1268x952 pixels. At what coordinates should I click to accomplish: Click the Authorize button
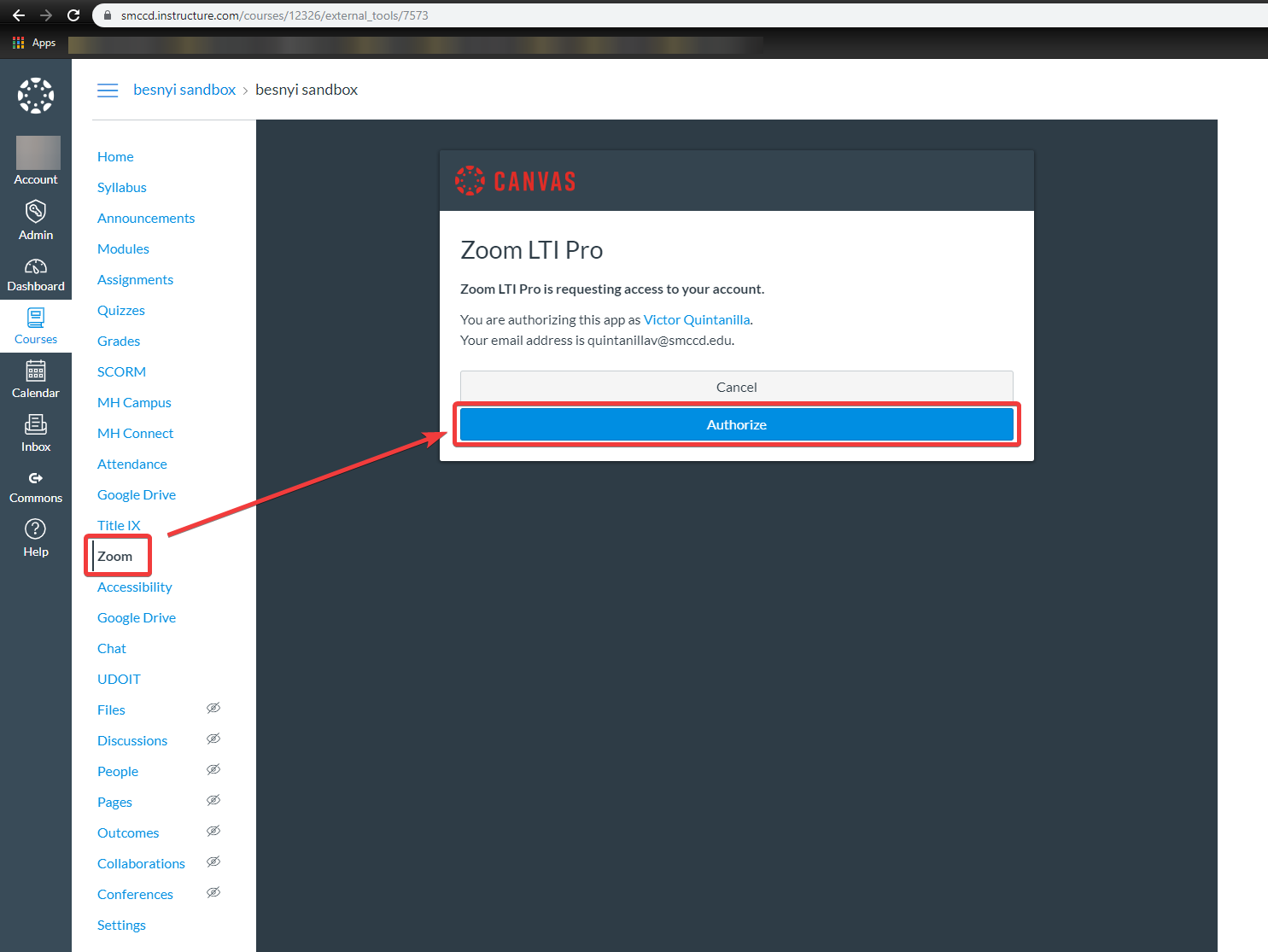coord(737,424)
